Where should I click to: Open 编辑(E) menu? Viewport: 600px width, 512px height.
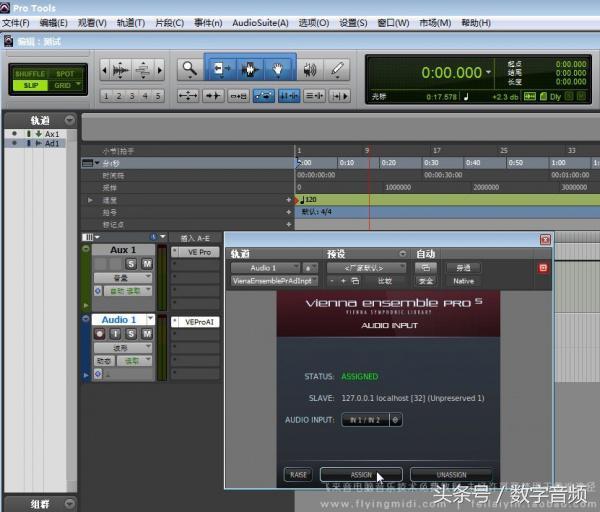coord(54,23)
